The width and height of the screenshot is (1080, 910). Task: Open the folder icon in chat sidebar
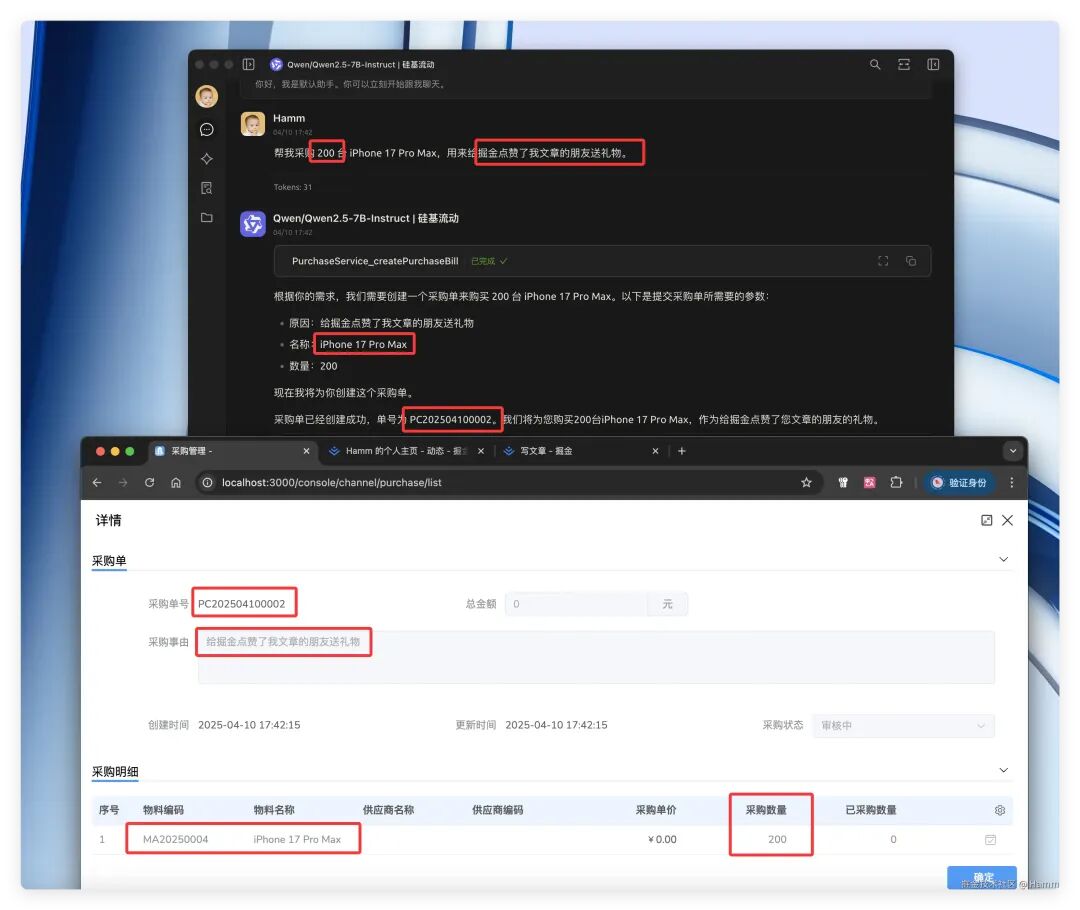207,217
